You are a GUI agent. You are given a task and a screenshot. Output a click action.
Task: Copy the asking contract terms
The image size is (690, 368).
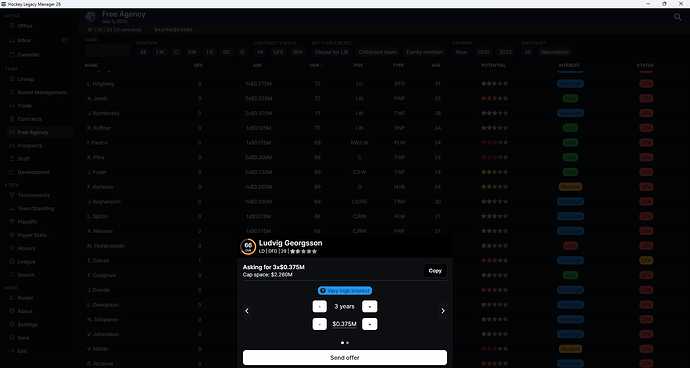point(435,271)
